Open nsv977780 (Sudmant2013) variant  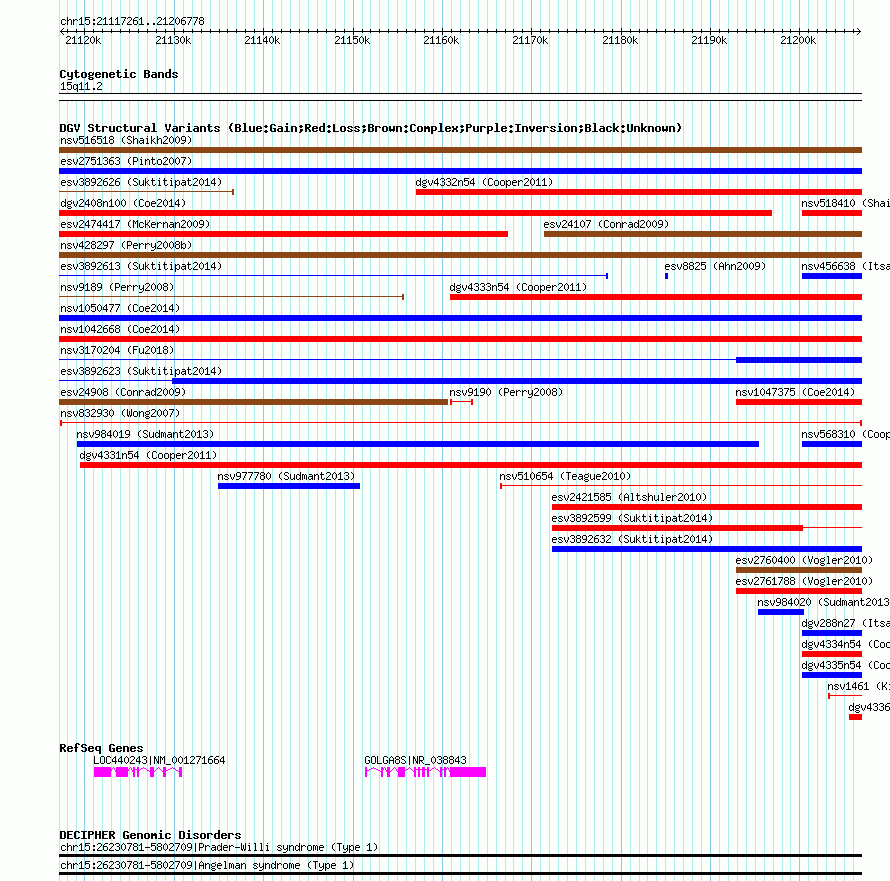coord(286,476)
